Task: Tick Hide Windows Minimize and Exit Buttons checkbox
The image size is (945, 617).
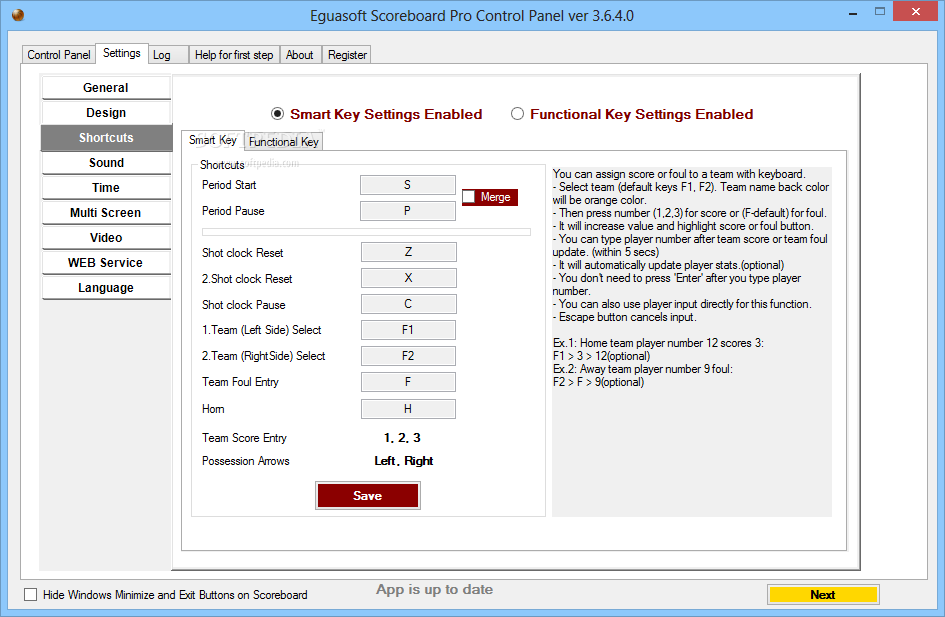Action: coord(30,595)
